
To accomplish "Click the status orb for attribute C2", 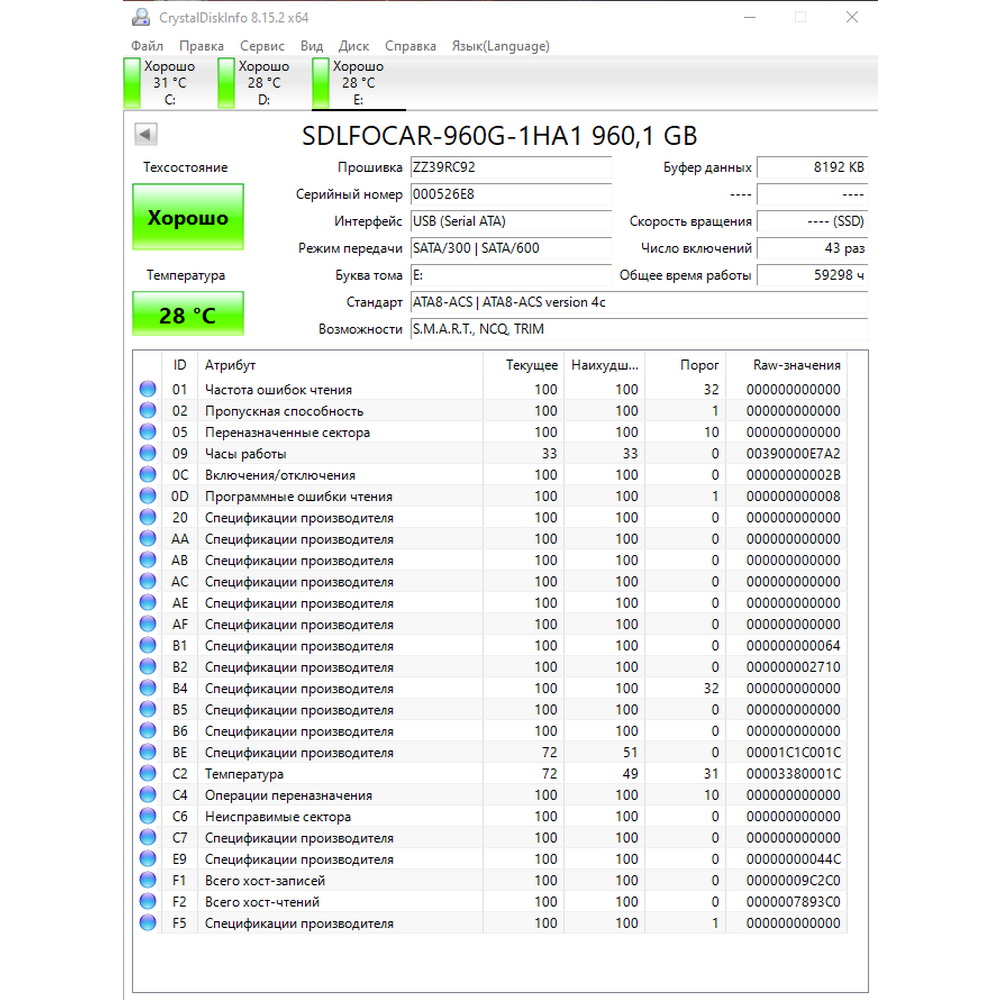I will tap(147, 774).
